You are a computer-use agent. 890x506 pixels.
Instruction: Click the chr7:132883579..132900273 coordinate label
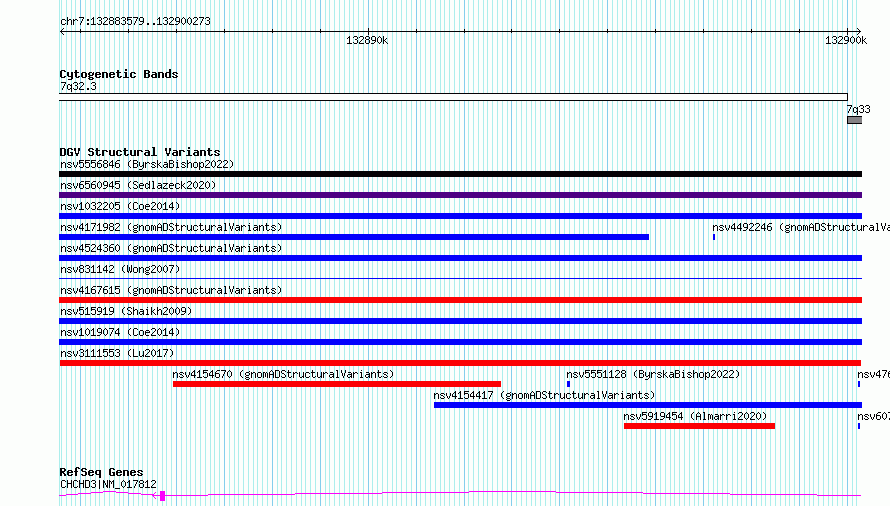[135, 21]
